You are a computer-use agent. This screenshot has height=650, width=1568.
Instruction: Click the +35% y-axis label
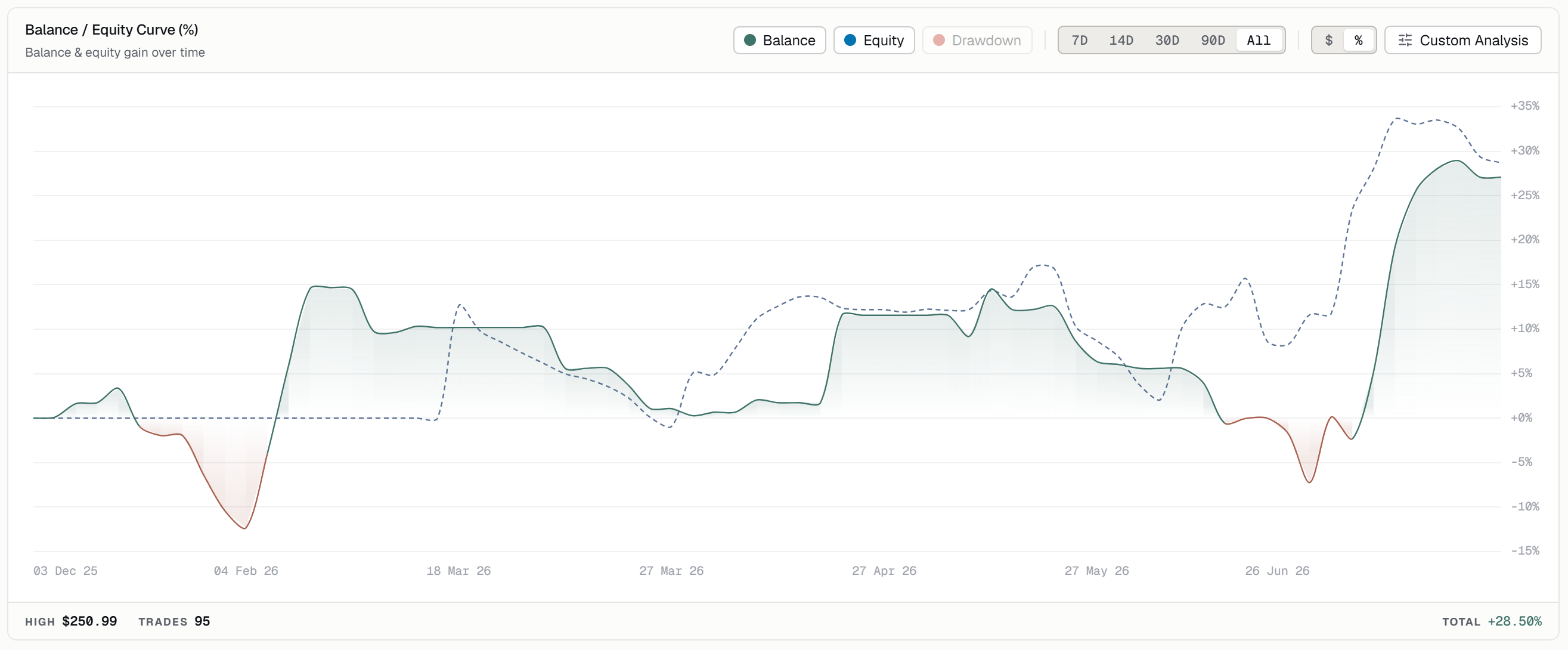pyautogui.click(x=1525, y=106)
